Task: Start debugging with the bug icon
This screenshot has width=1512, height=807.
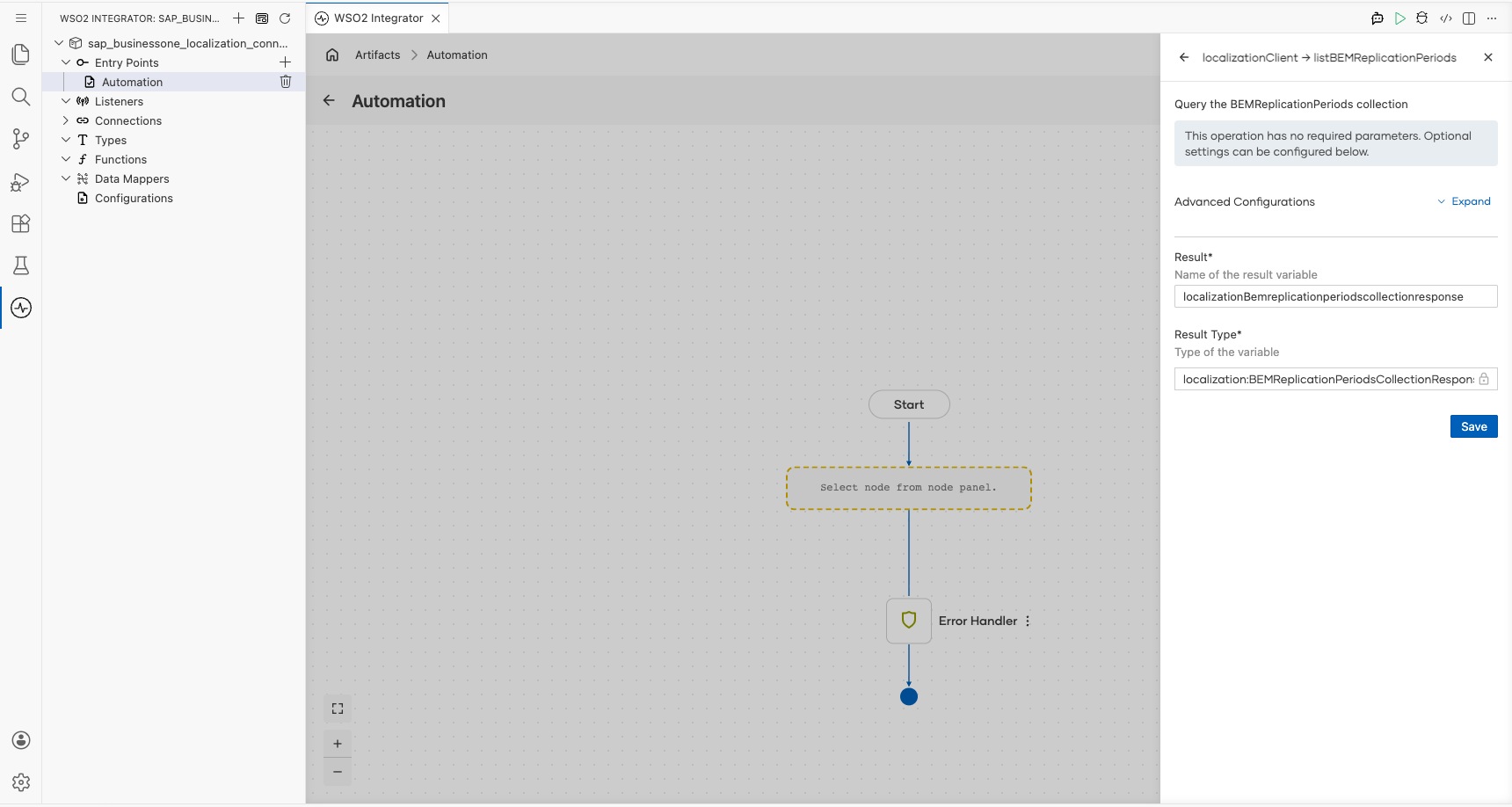Action: pos(1422,18)
